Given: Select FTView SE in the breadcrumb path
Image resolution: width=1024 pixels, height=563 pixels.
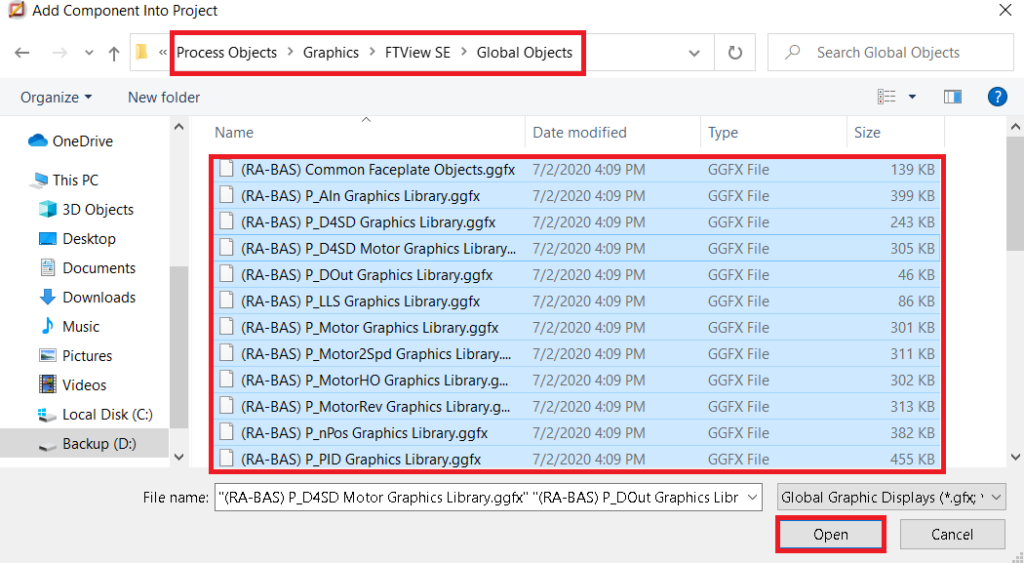Looking at the screenshot, I should click(417, 52).
